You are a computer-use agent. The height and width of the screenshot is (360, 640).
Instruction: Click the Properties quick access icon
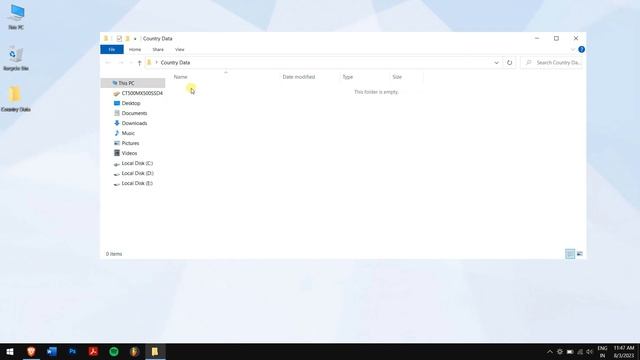click(x=119, y=38)
